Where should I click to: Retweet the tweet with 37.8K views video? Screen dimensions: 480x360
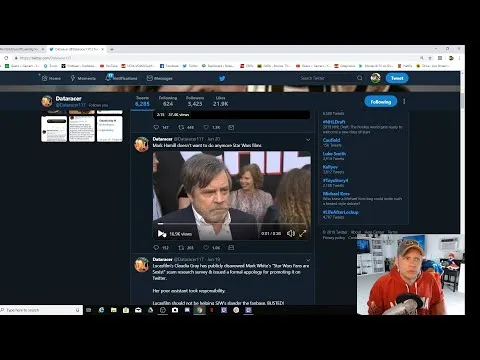pos(181,127)
